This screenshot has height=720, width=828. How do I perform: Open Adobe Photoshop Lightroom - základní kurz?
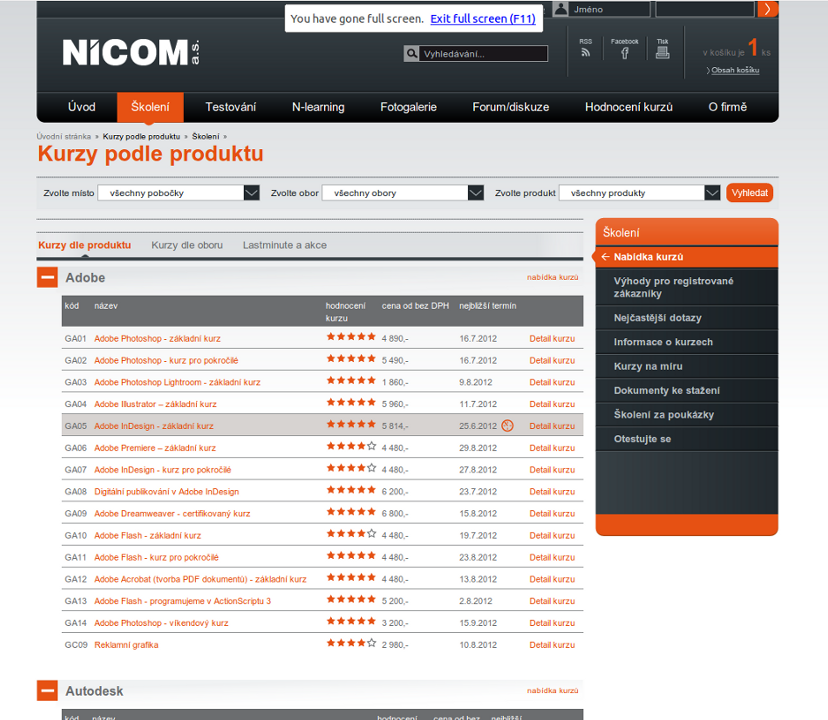tap(177, 382)
